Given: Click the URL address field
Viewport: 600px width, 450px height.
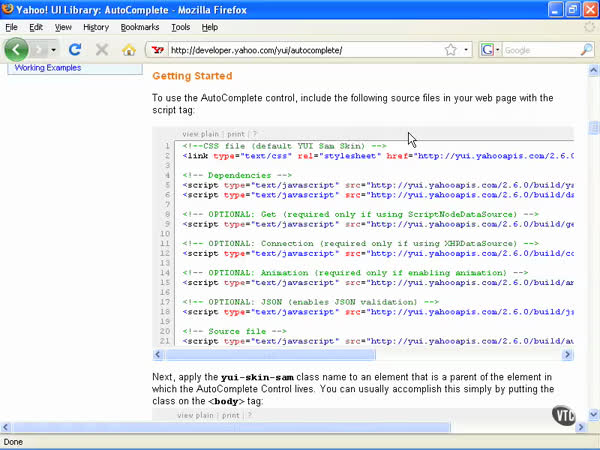Looking at the screenshot, I should 300,49.
